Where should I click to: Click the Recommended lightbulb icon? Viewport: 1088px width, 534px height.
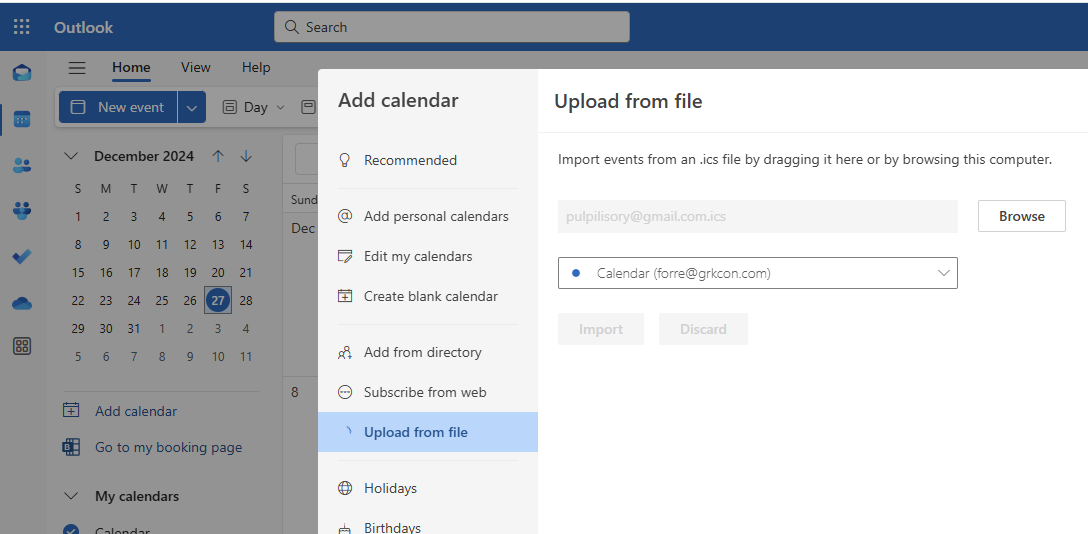[x=344, y=160]
